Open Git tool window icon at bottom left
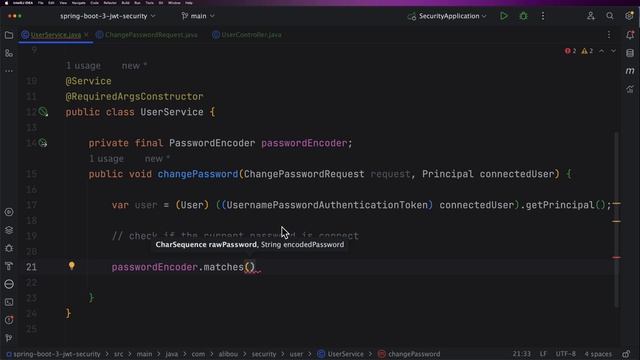The height and width of the screenshot is (360, 640). point(9,338)
